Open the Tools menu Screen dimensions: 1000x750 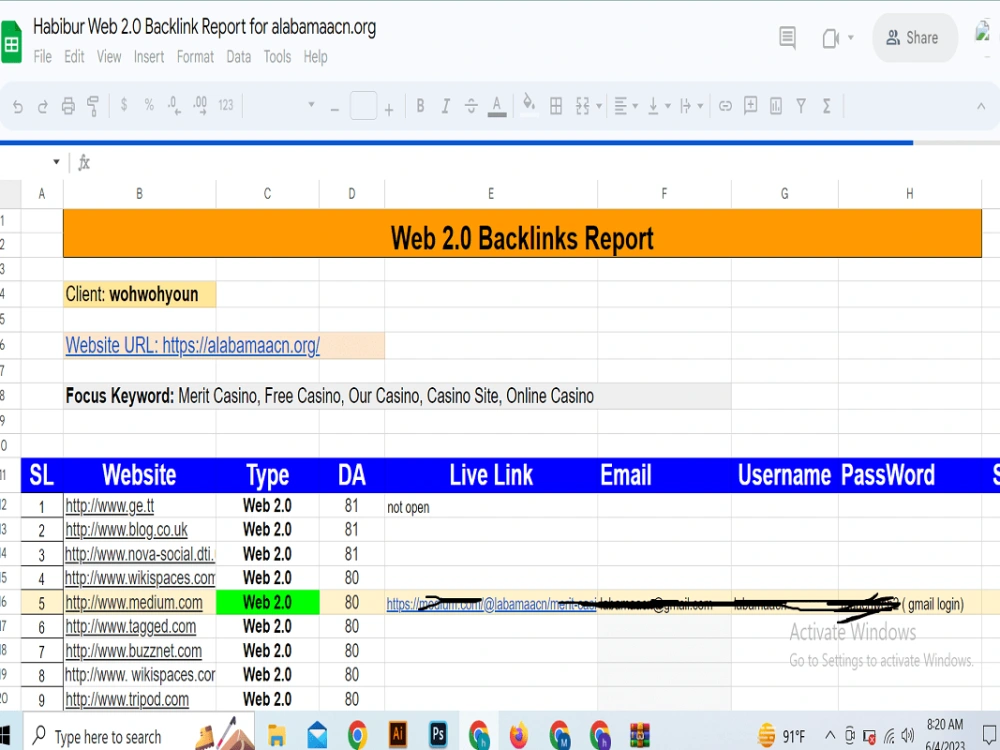click(277, 57)
